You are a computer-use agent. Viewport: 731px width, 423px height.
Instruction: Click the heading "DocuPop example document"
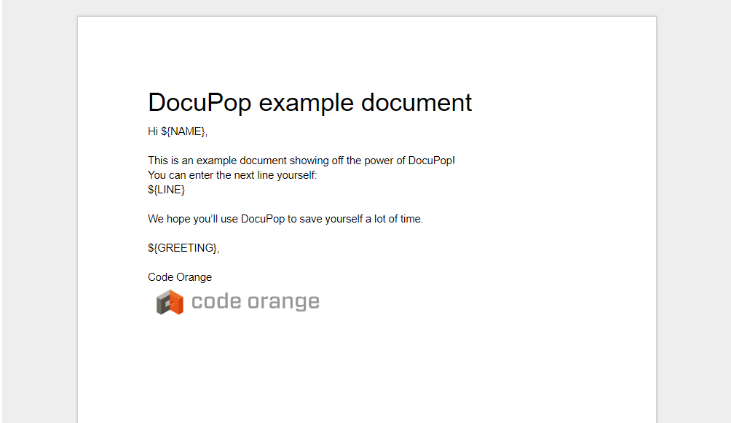click(310, 103)
